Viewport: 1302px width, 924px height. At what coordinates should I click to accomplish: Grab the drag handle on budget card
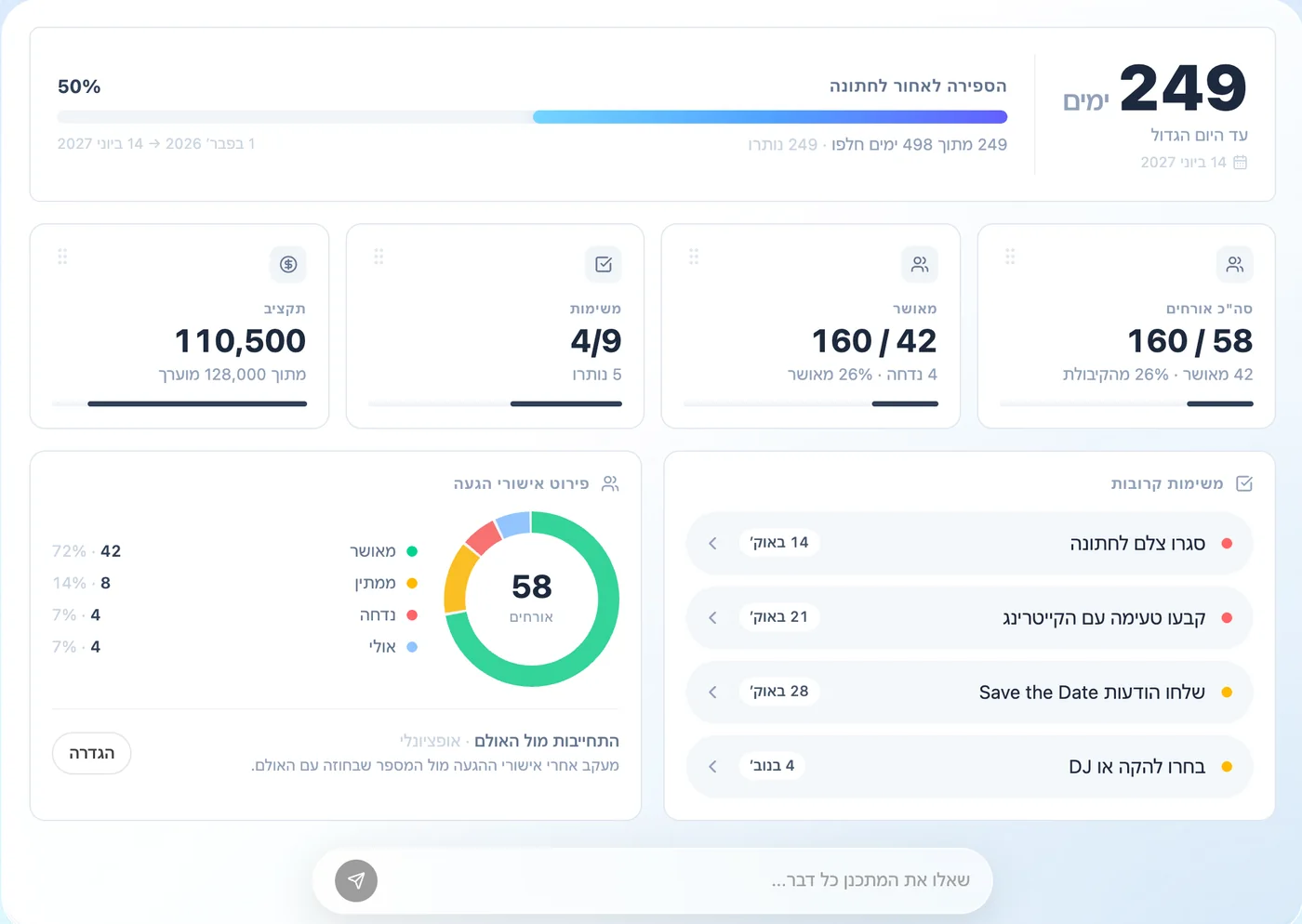point(62,256)
